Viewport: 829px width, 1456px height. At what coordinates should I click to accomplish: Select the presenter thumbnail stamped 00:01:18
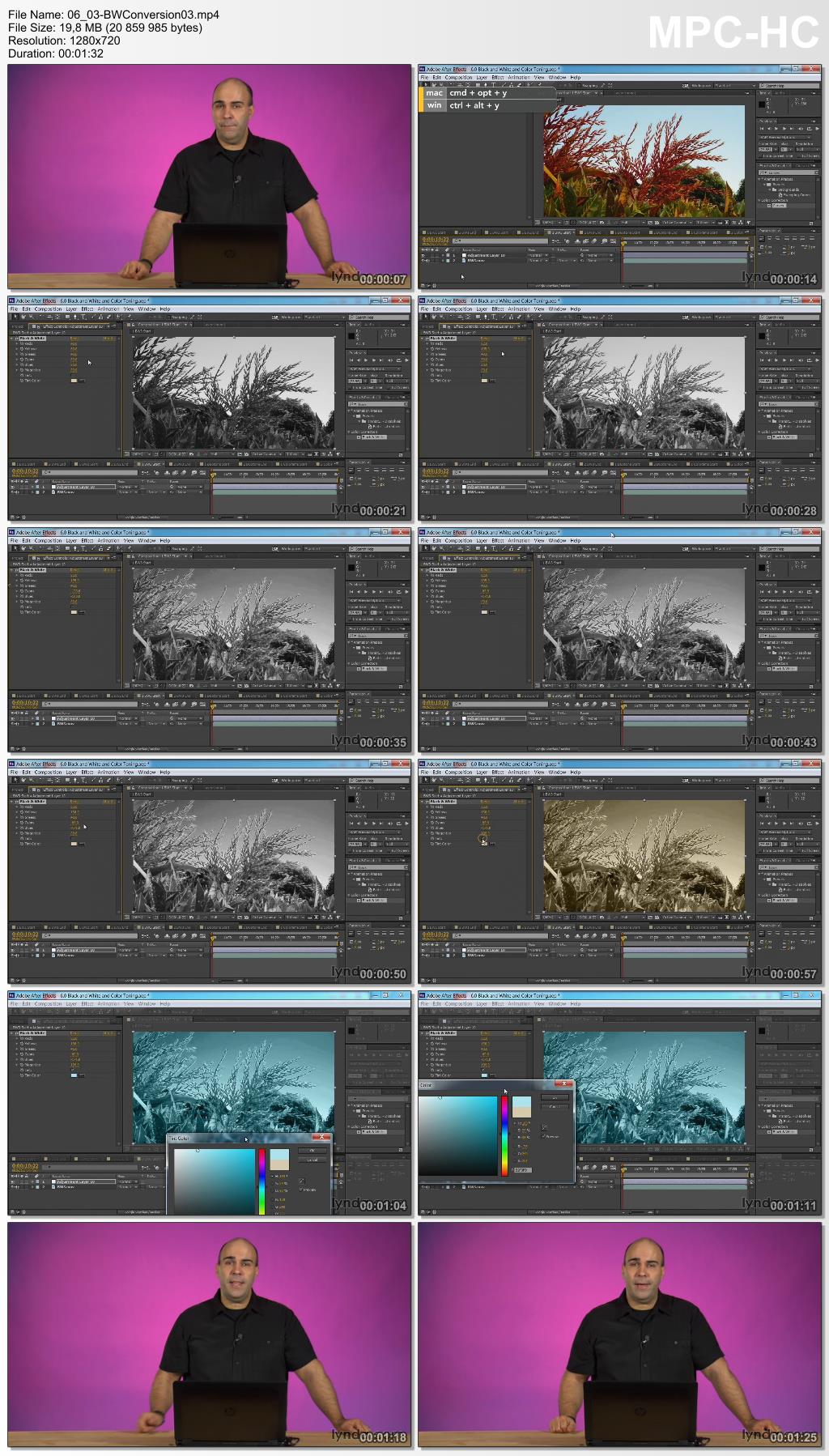tap(209, 1334)
